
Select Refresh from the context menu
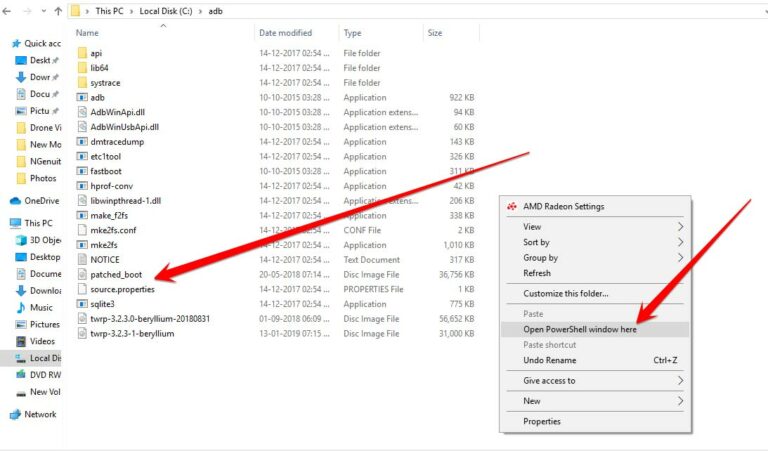(x=537, y=273)
